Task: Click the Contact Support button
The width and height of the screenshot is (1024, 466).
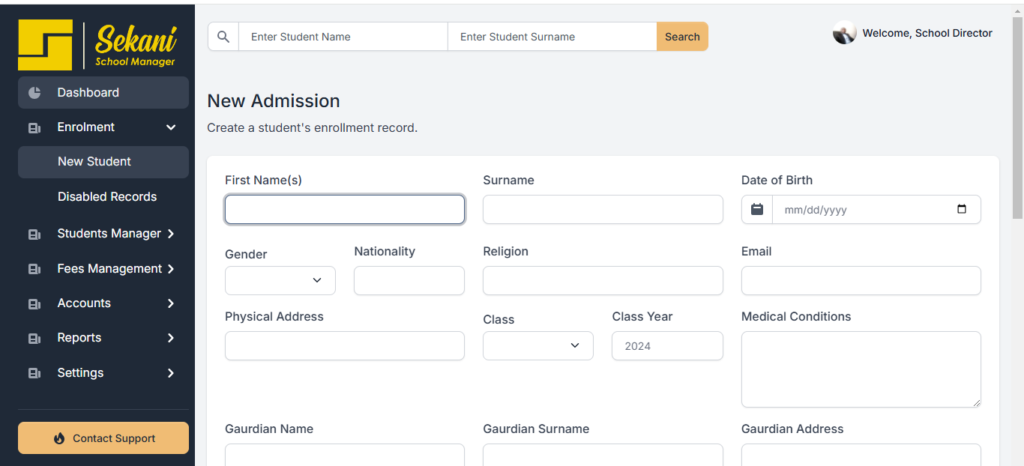Action: 103,438
